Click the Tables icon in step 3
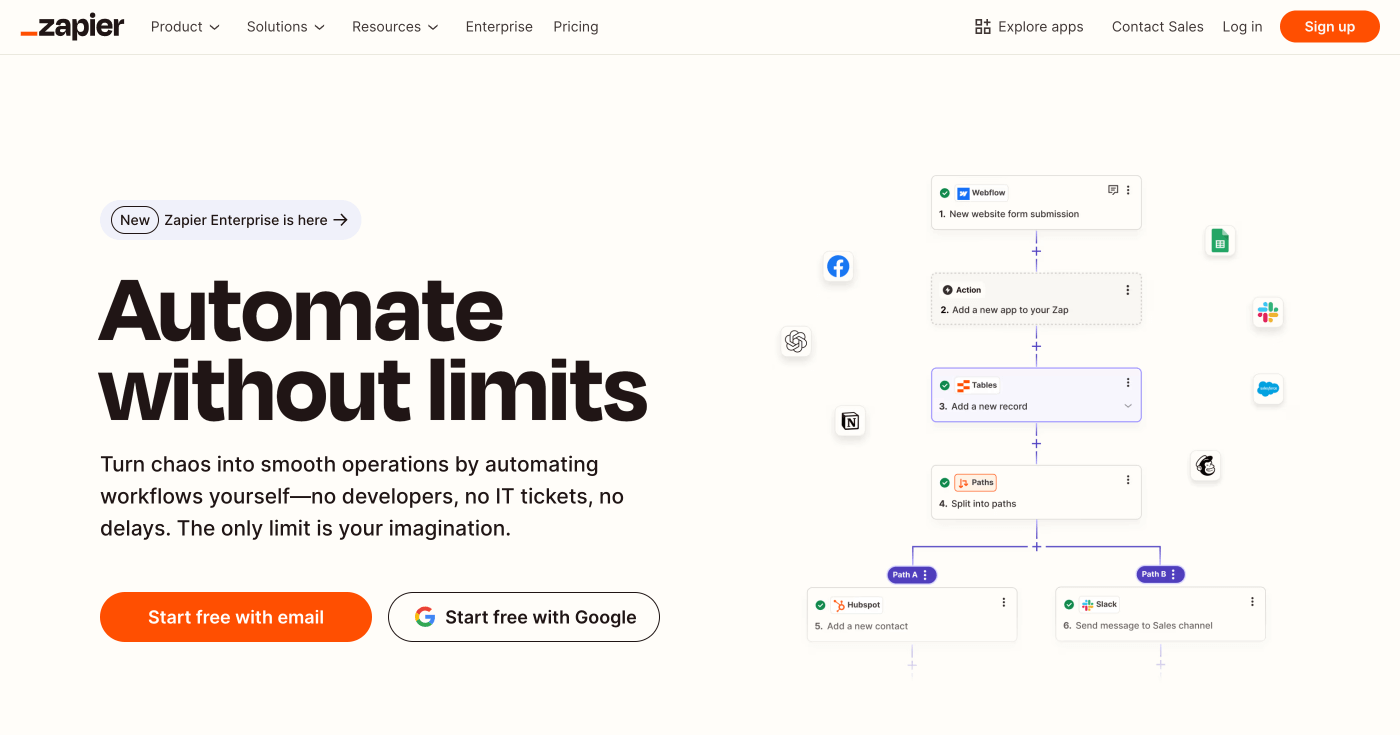The image size is (1400, 735). coord(964,385)
